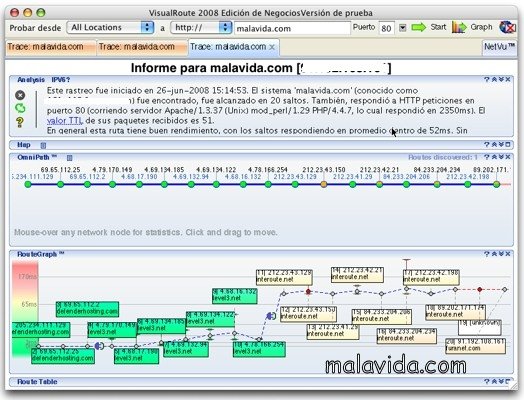Open help for the RouteGraph panel
This screenshot has height=400, width=524.
pyautogui.click(x=486, y=254)
